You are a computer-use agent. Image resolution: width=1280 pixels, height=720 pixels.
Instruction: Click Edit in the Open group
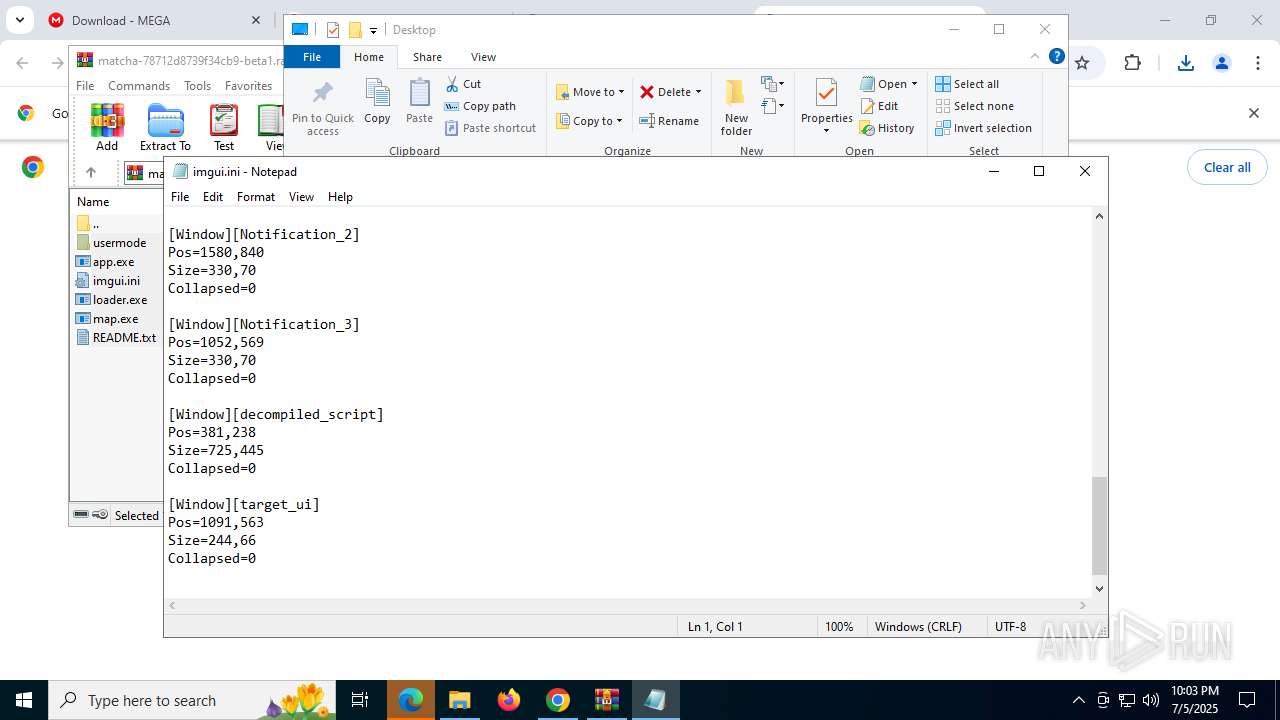879,106
